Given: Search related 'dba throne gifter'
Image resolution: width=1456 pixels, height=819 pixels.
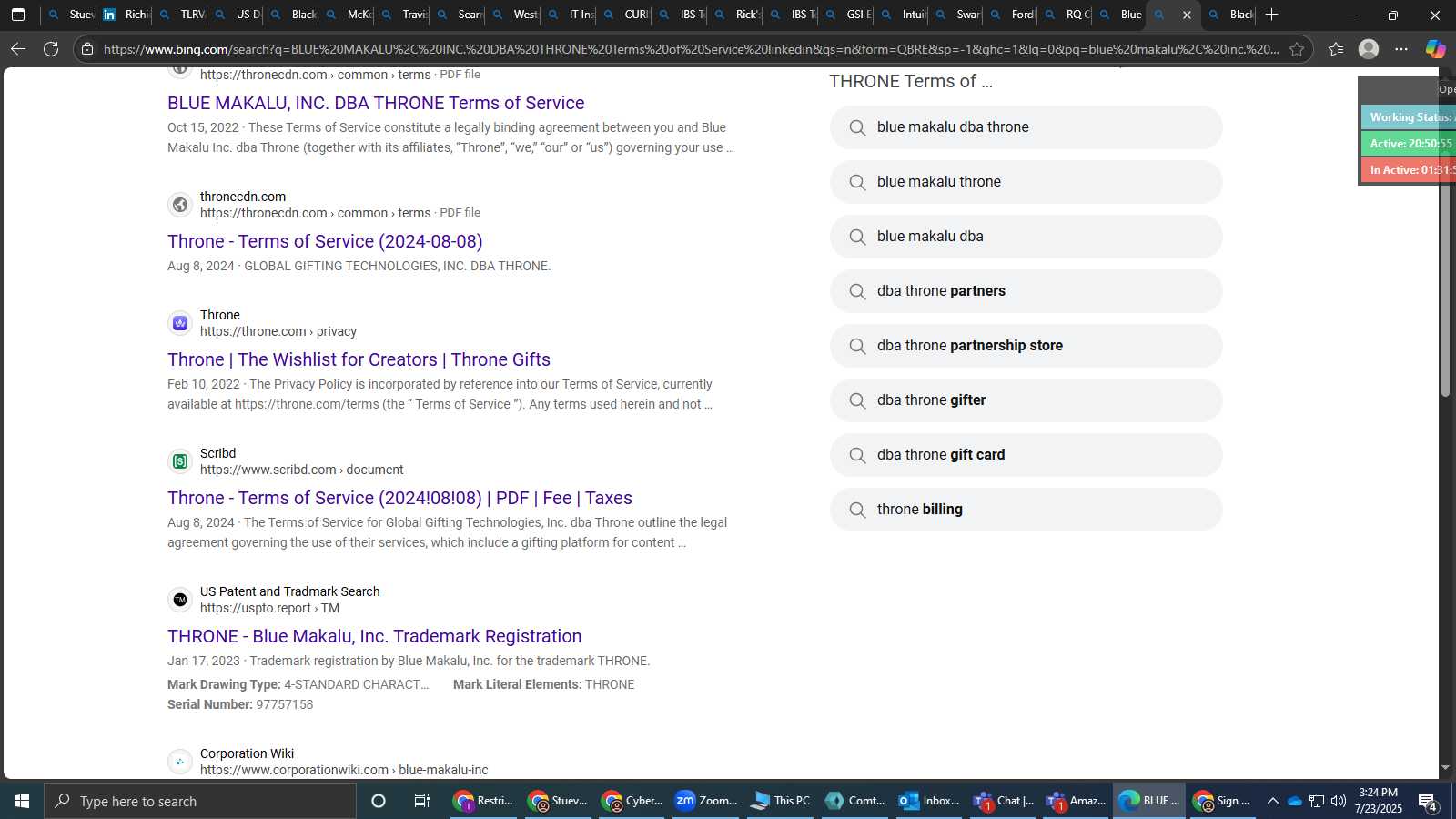Looking at the screenshot, I should [x=1026, y=400].
